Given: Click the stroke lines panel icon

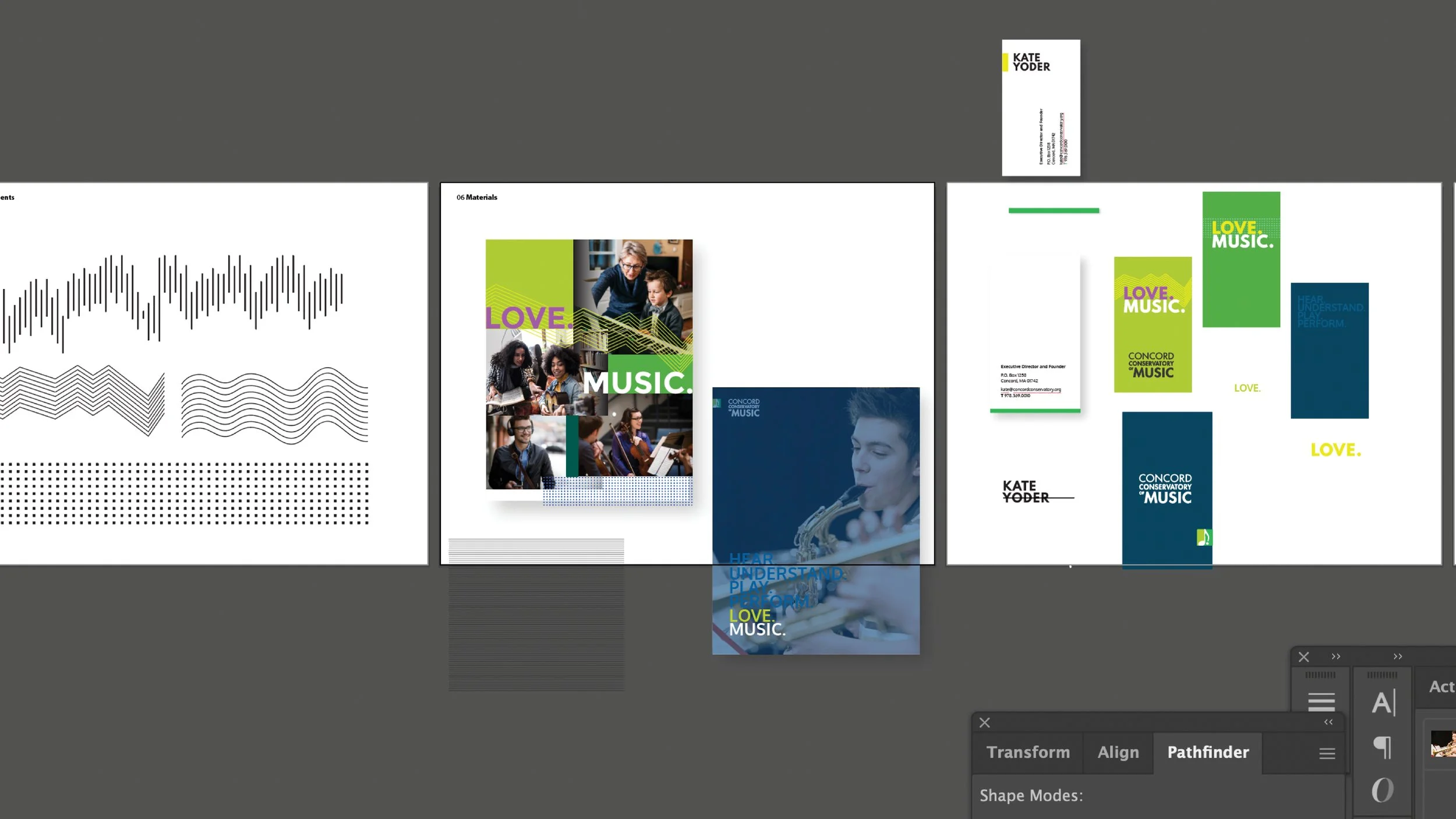Looking at the screenshot, I should [1321, 701].
